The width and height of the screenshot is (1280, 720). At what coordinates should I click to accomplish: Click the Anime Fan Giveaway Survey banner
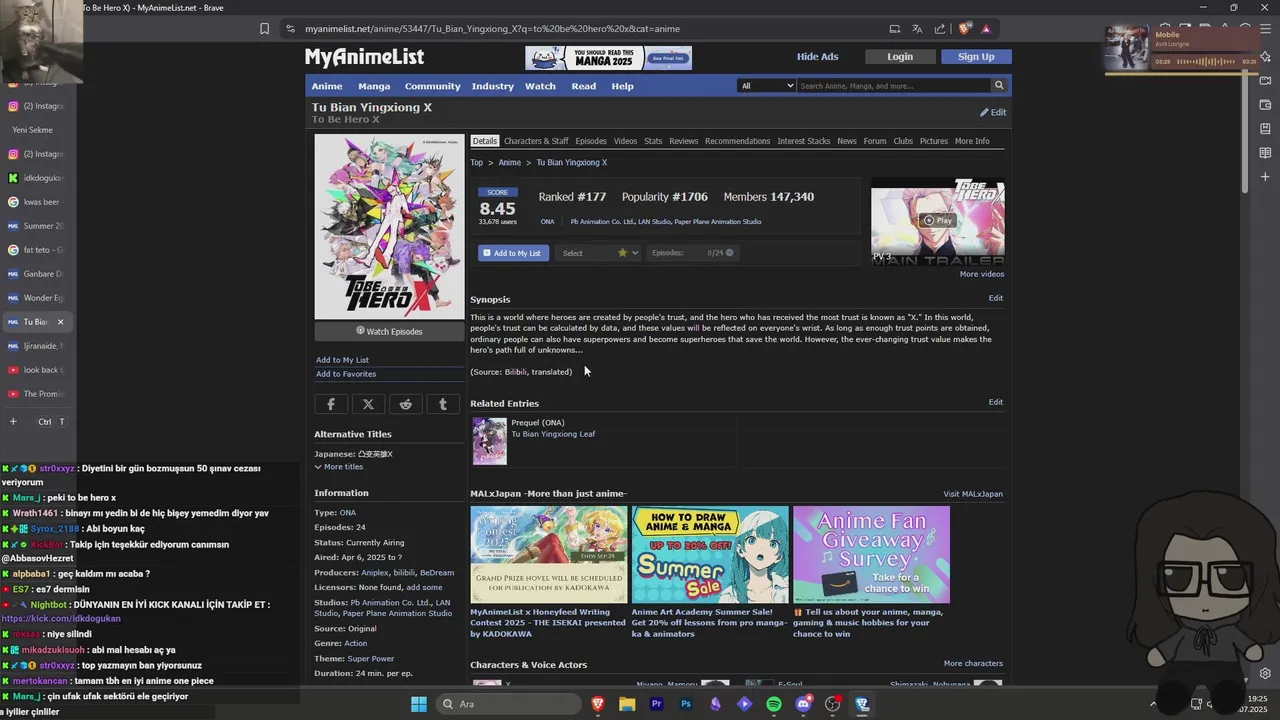click(871, 554)
